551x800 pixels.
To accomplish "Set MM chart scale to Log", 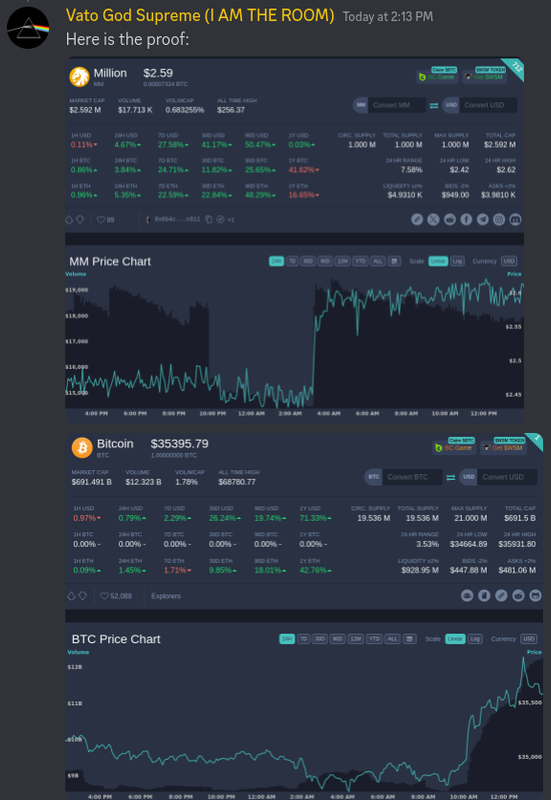I will point(458,261).
